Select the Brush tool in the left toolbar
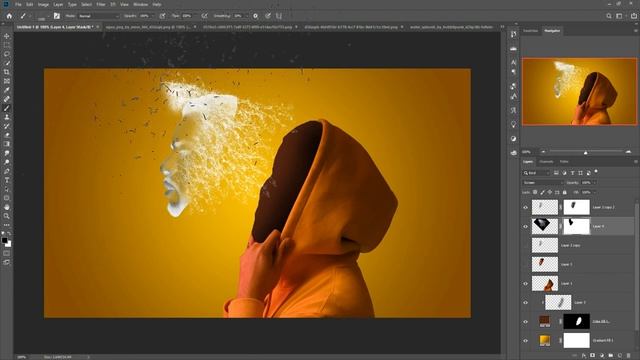 coord(7,108)
